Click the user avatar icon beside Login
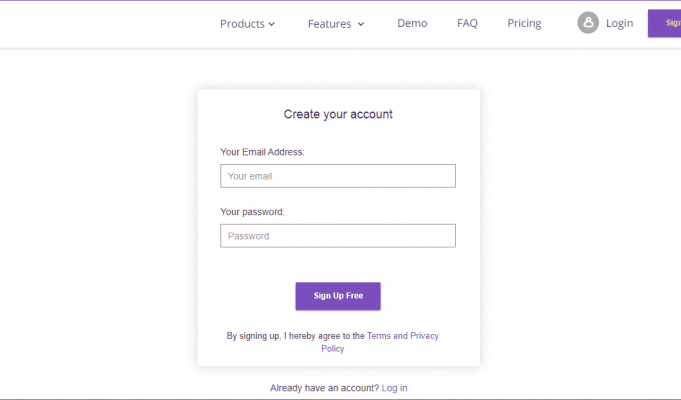The width and height of the screenshot is (681, 400). tap(588, 23)
